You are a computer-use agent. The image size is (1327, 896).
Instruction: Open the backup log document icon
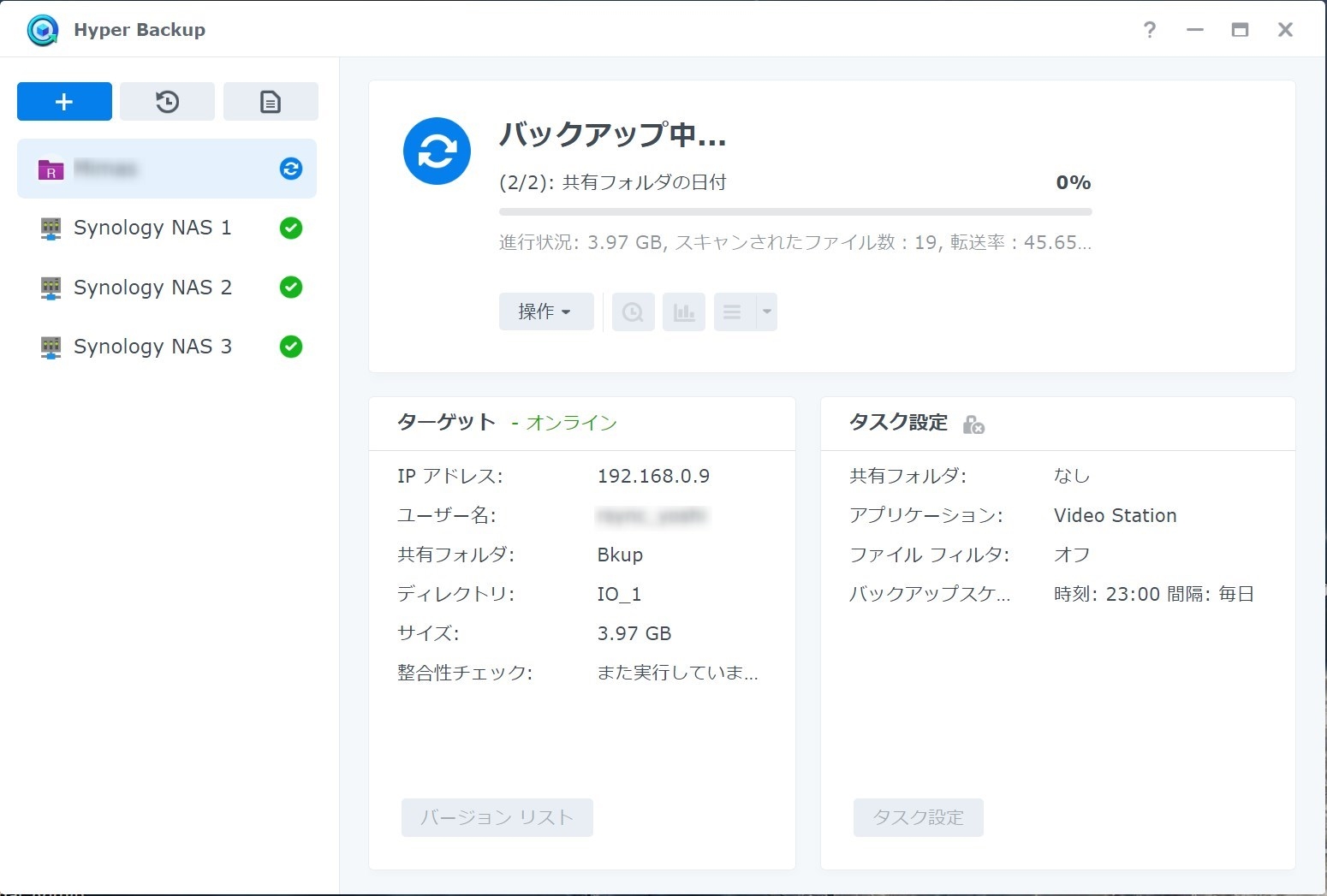[271, 102]
